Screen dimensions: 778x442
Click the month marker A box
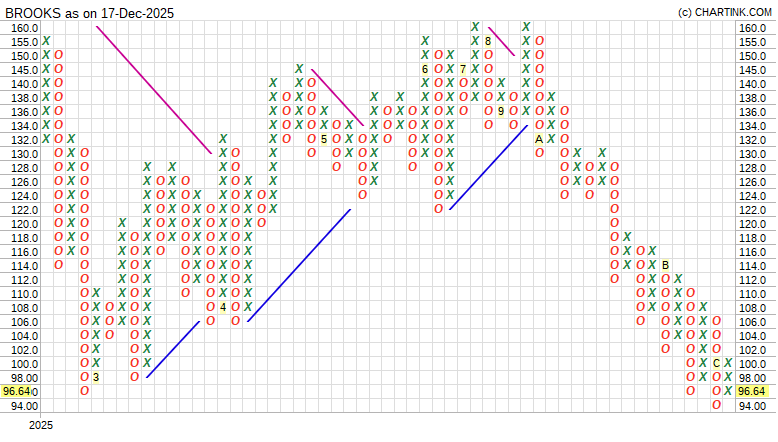point(539,139)
